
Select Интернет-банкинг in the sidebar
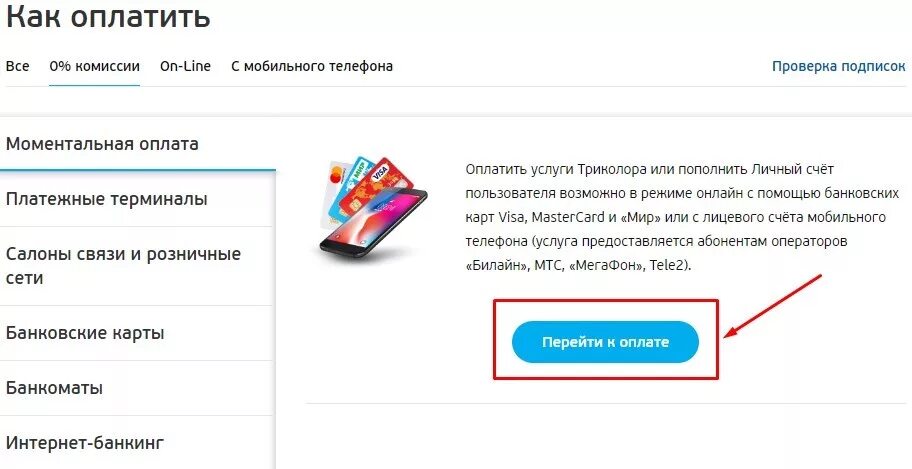pos(136,443)
